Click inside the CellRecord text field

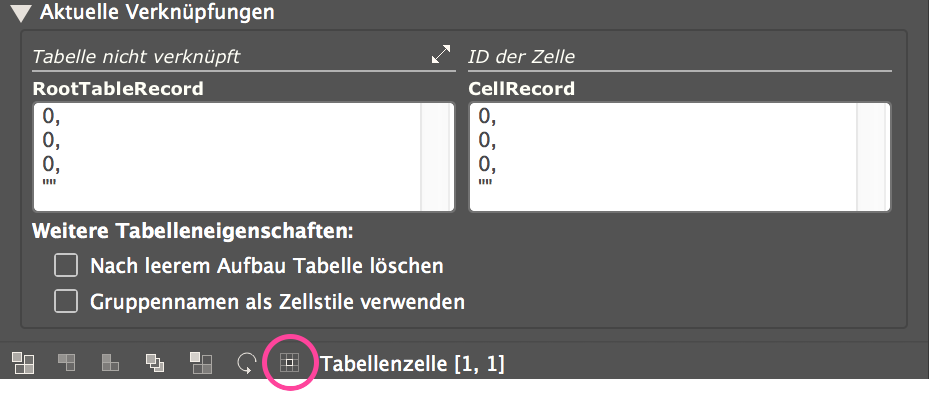pos(662,157)
